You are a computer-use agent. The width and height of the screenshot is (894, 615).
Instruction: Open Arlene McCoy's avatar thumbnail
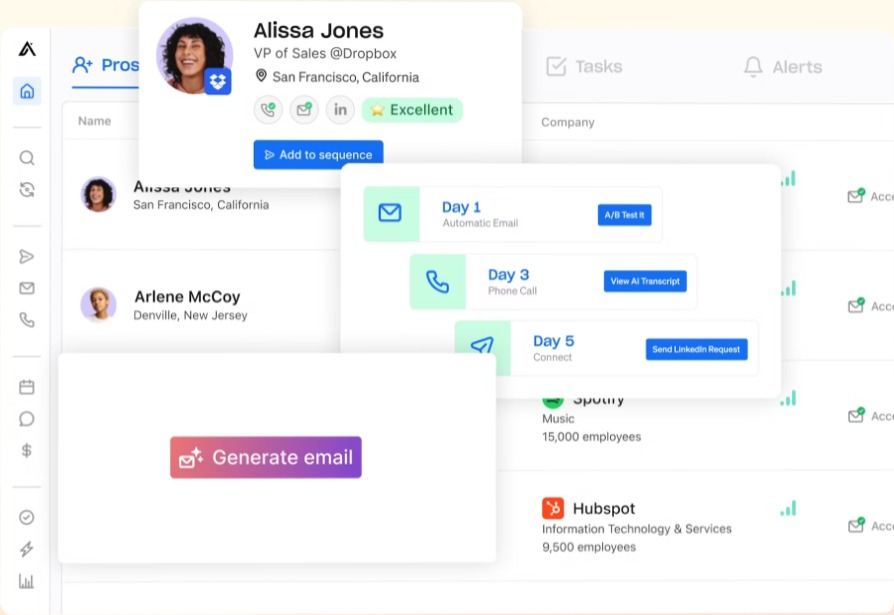click(x=99, y=304)
